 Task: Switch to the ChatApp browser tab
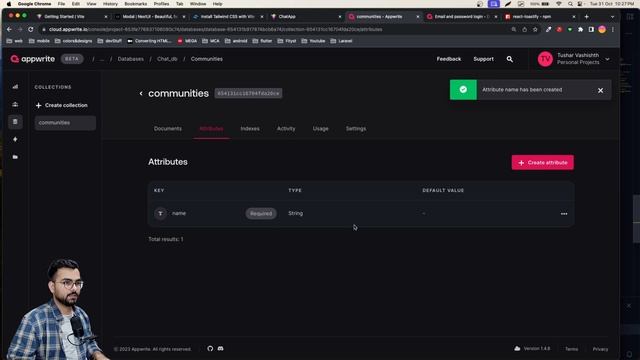[x=306, y=17]
